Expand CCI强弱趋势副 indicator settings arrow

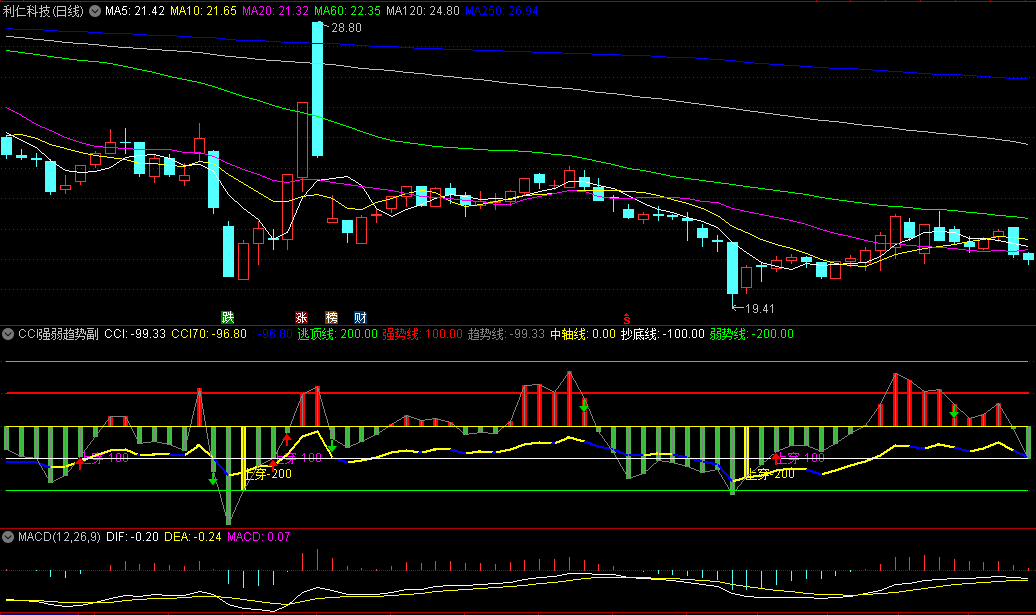pyautogui.click(x=8, y=334)
